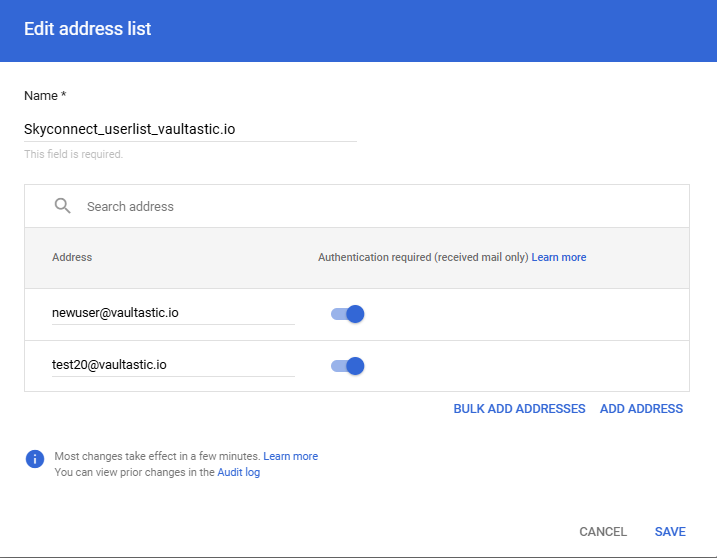This screenshot has width=717, height=558.
Task: Click the 'This field is required' hint
Action: click(x=73, y=155)
